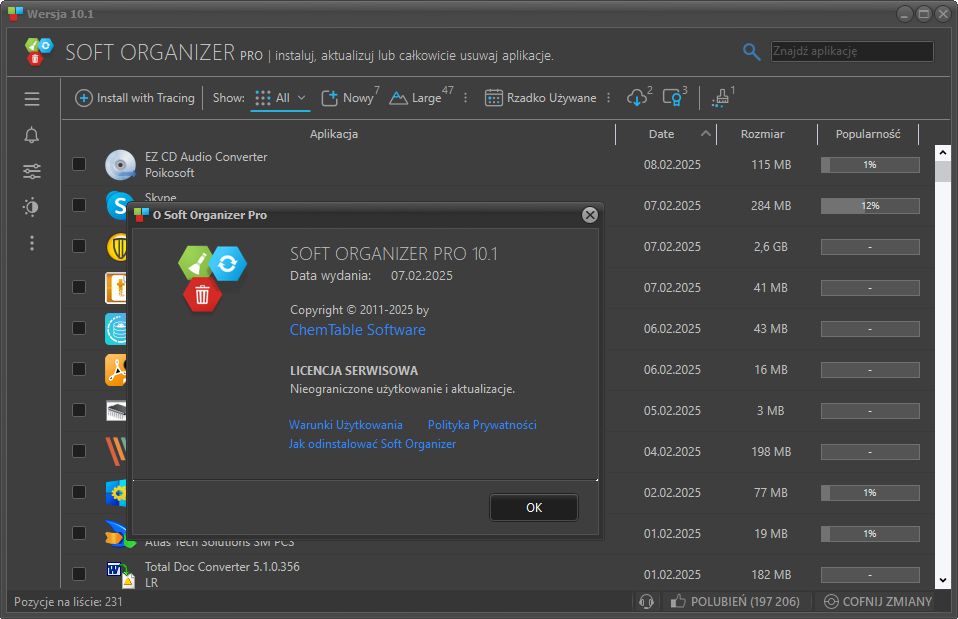Open Polityka Prywatności link

pyautogui.click(x=482, y=425)
